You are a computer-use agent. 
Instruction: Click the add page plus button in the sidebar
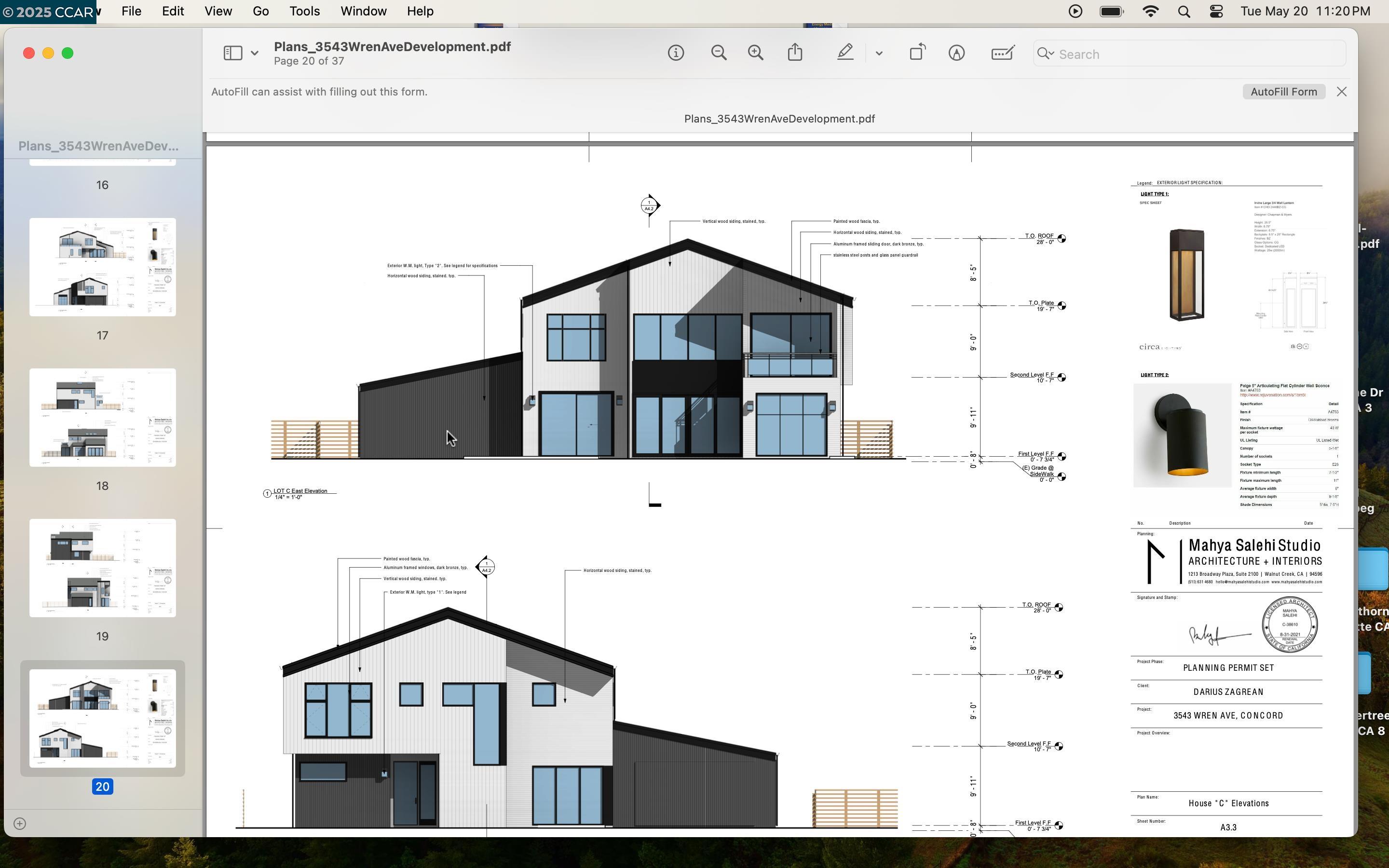click(x=19, y=824)
